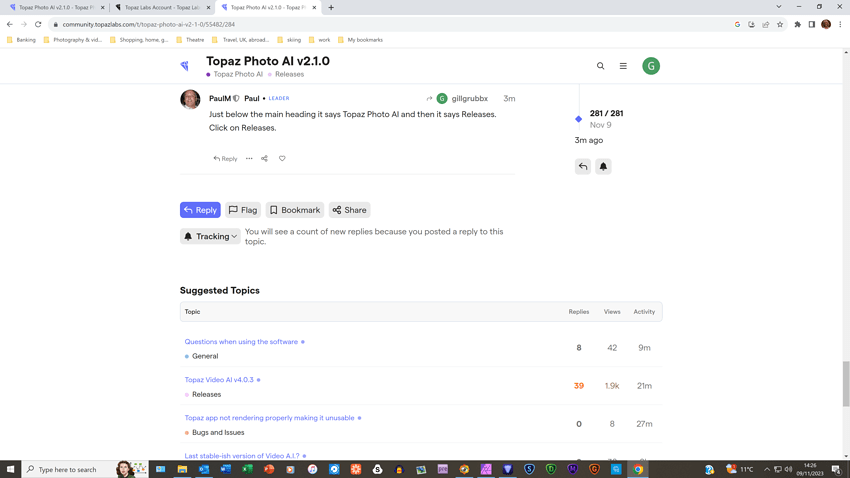Open 'Topaz Video AI v4.0.3' topic
This screenshot has width=850, height=478.
coord(218,380)
